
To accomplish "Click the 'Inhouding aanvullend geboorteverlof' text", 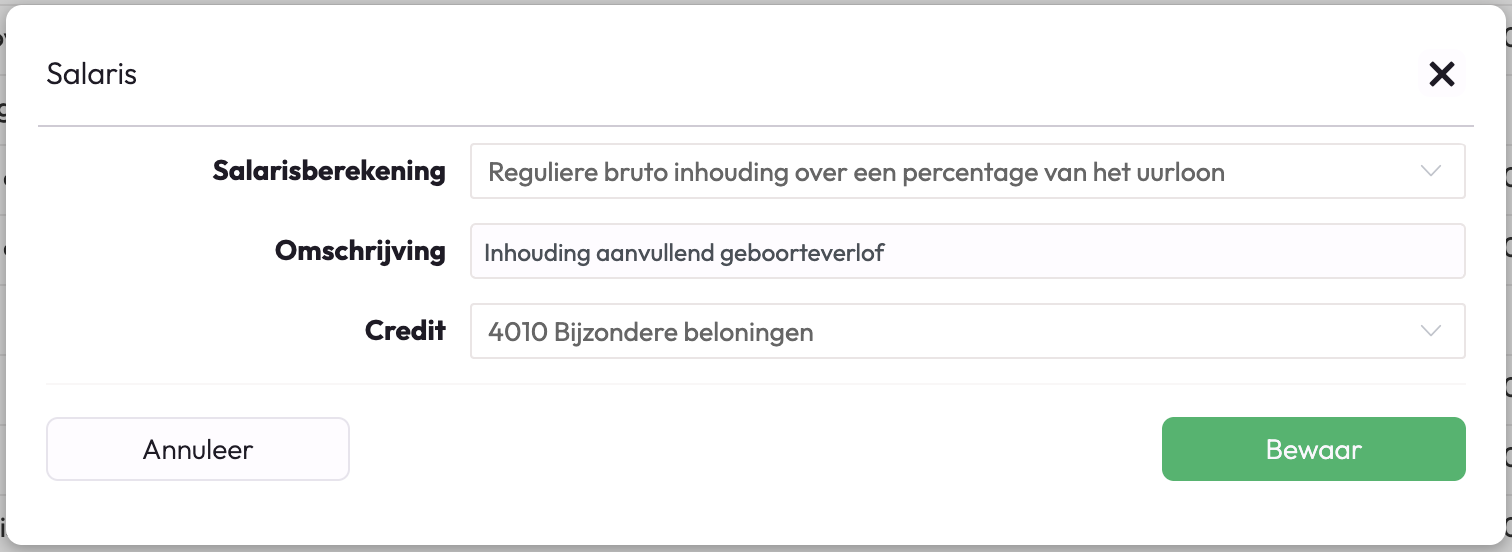I will (x=685, y=252).
